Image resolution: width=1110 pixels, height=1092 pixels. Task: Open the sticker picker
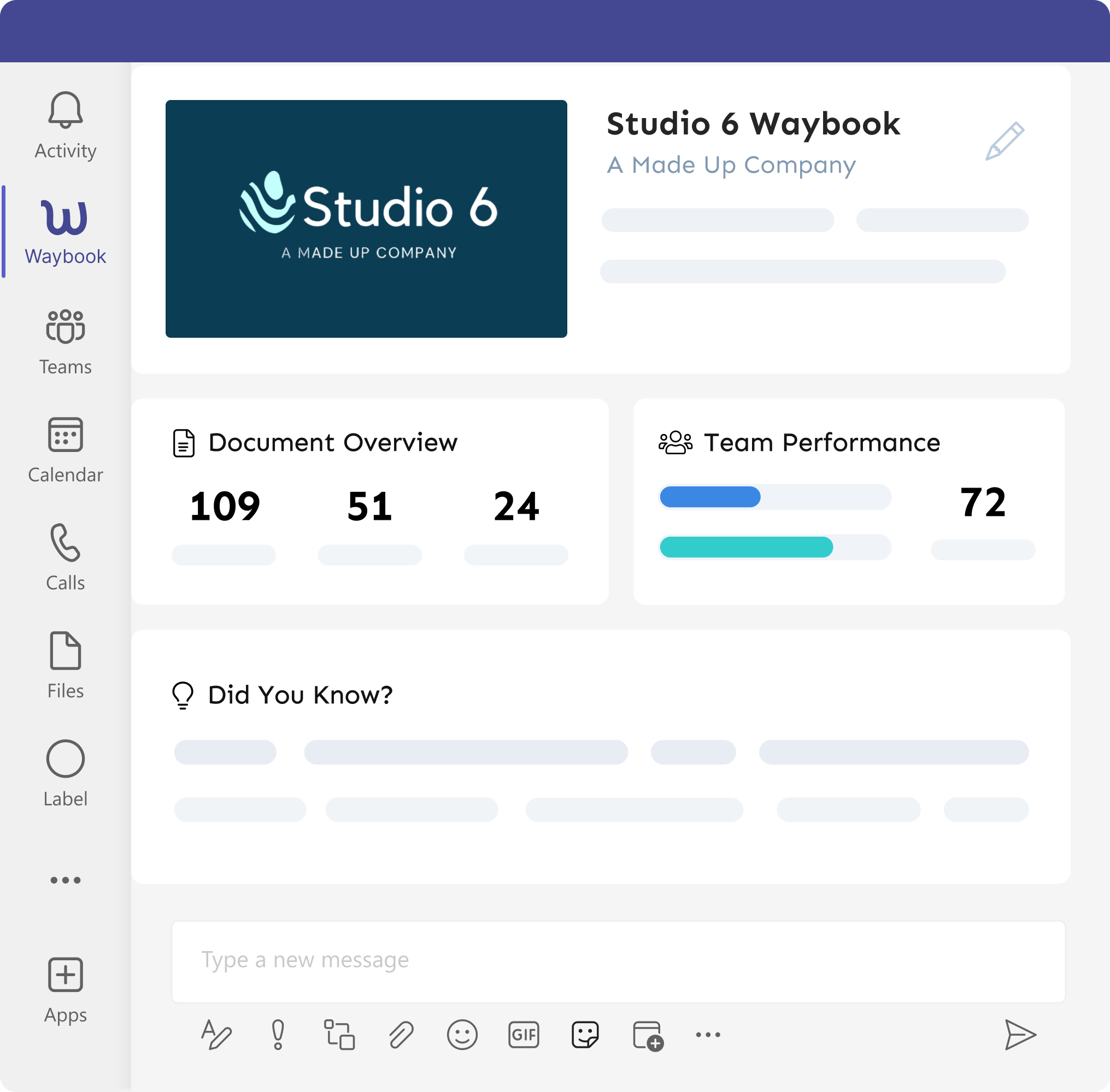coord(585,1035)
